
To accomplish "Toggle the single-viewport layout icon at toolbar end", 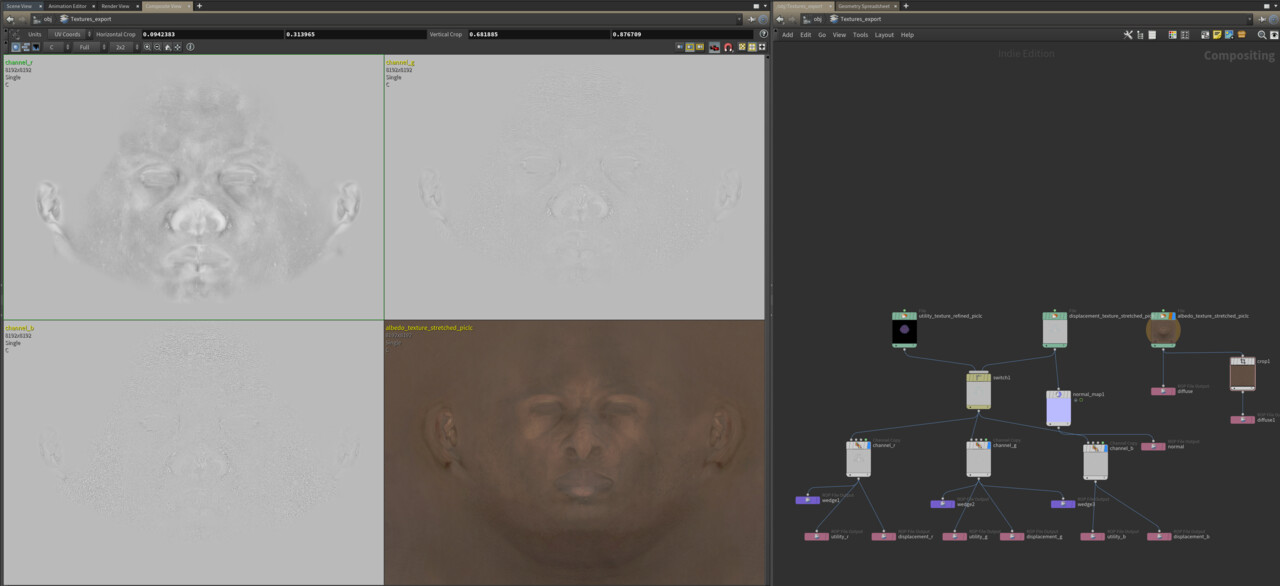I will pos(762,47).
